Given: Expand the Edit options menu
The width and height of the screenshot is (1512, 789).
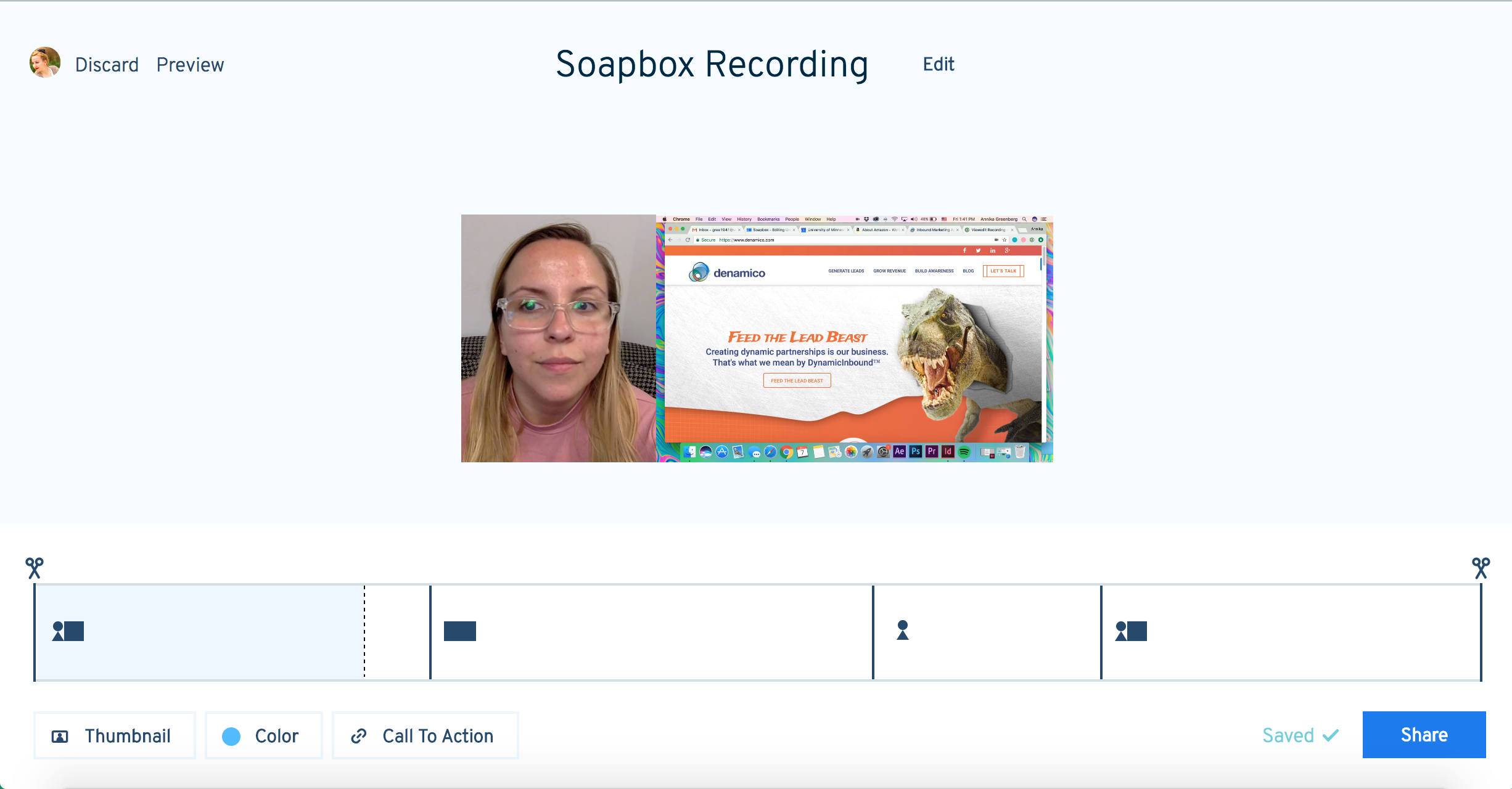Looking at the screenshot, I should (x=937, y=64).
